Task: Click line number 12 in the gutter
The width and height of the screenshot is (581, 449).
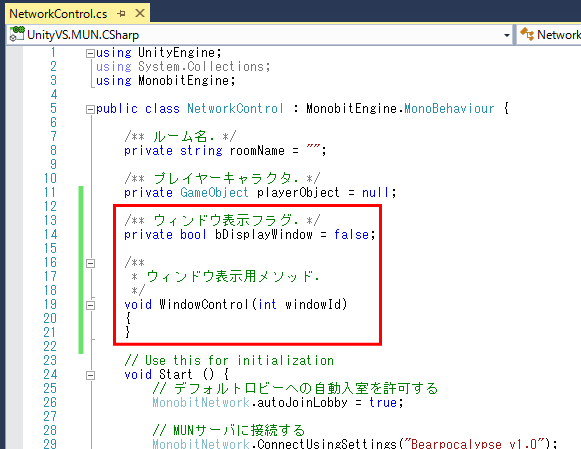Action: (x=50, y=206)
